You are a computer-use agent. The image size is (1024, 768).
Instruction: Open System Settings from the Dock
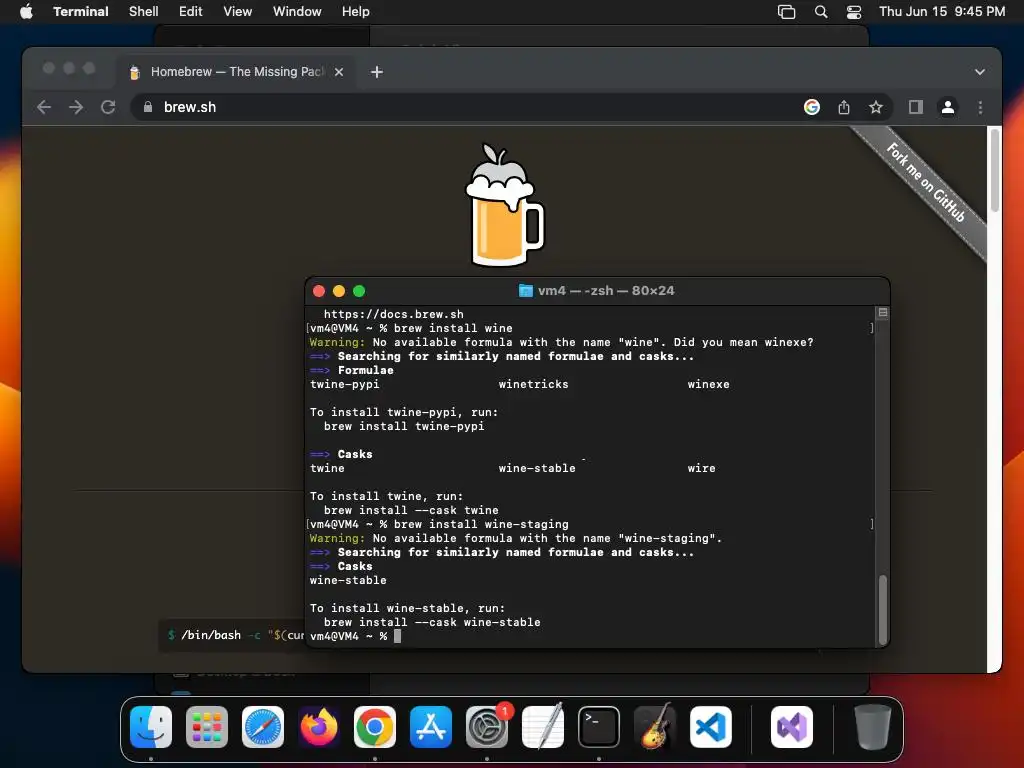487,727
